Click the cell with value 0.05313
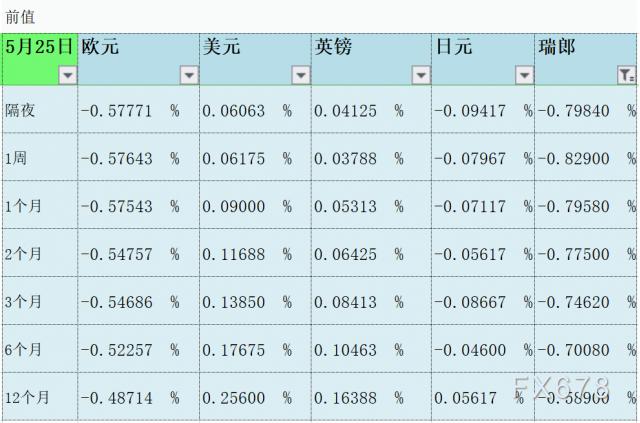The height and width of the screenshot is (423, 640). coord(371,205)
